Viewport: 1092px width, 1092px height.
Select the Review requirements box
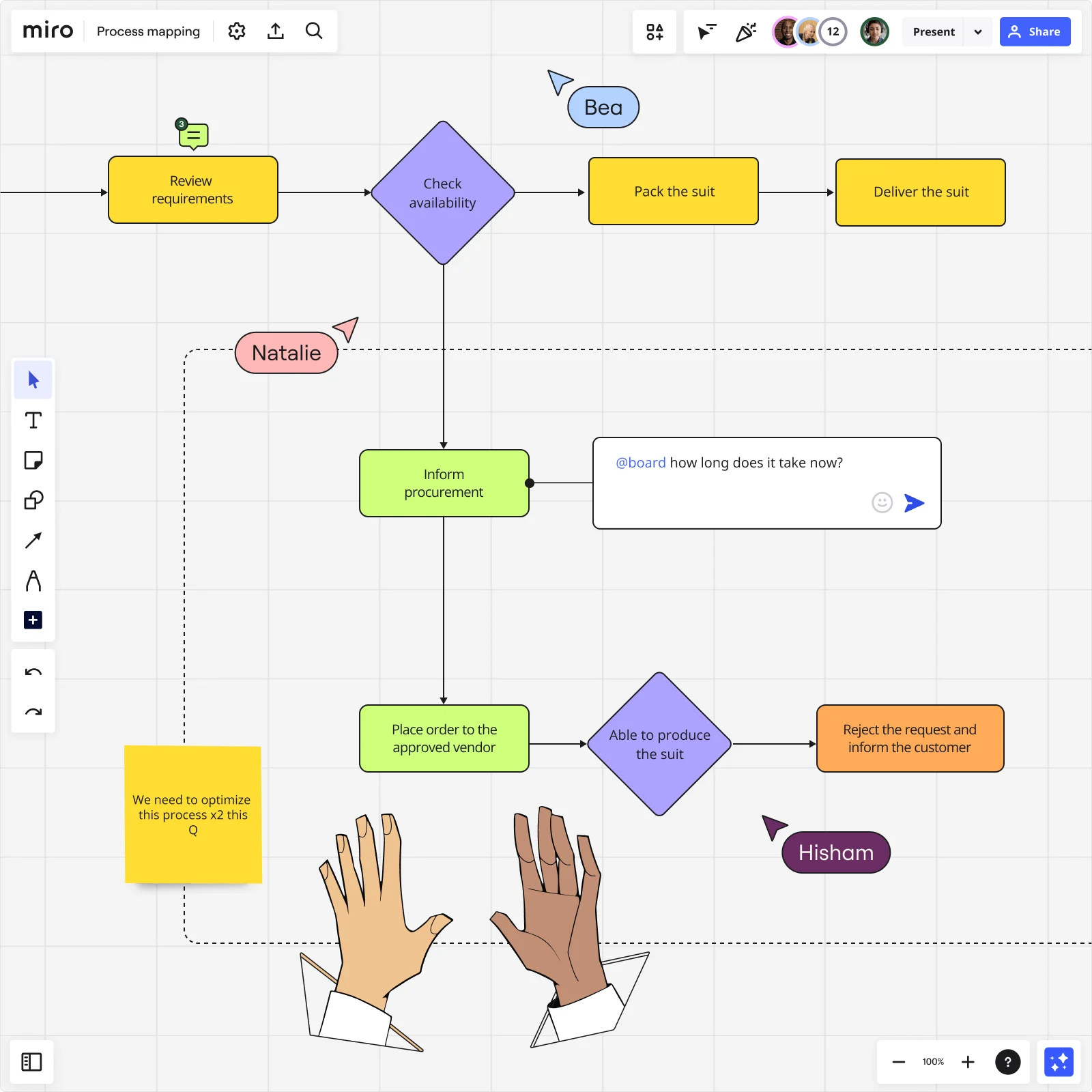193,190
